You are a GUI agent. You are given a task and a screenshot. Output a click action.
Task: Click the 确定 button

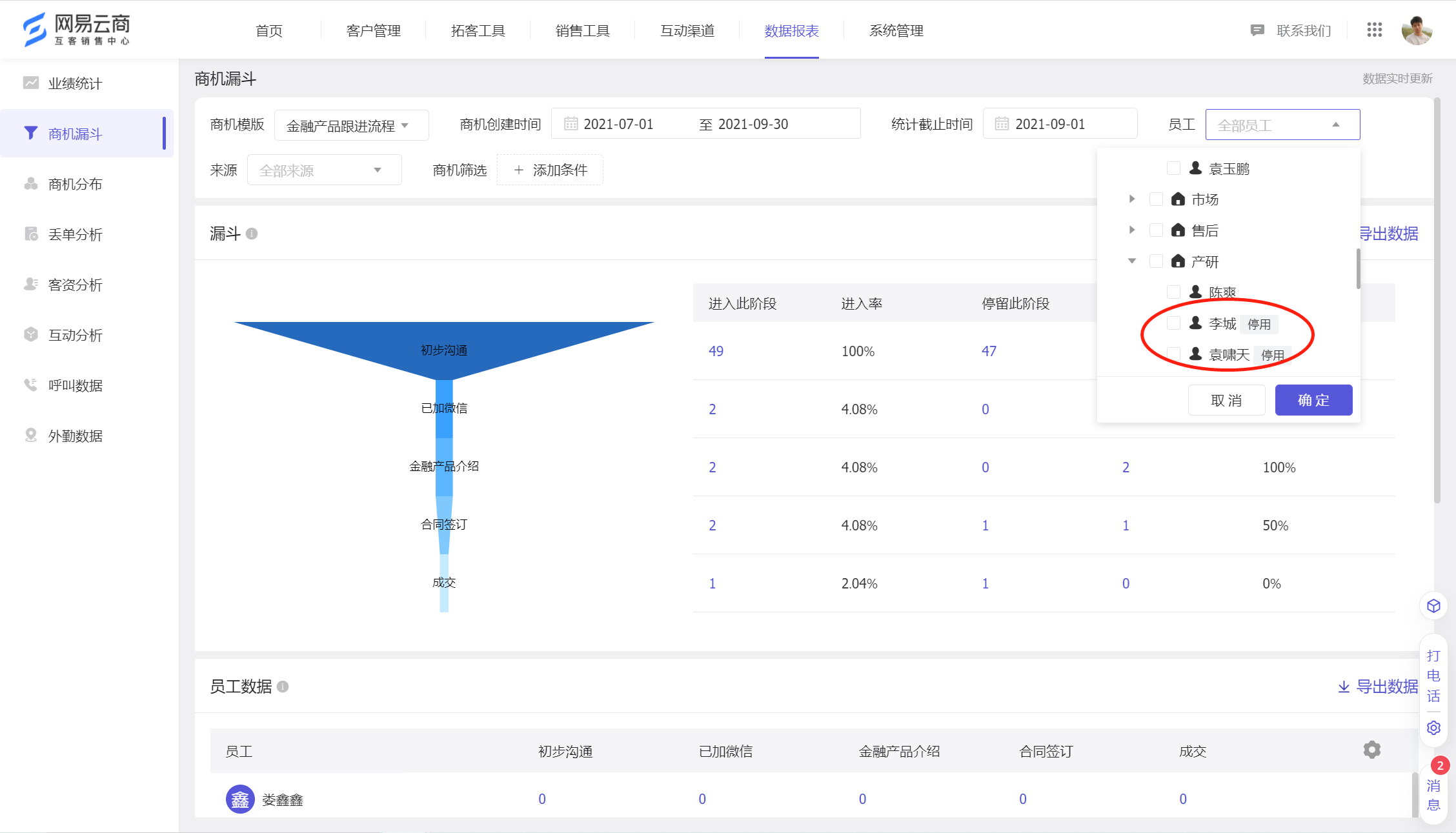(x=1313, y=400)
